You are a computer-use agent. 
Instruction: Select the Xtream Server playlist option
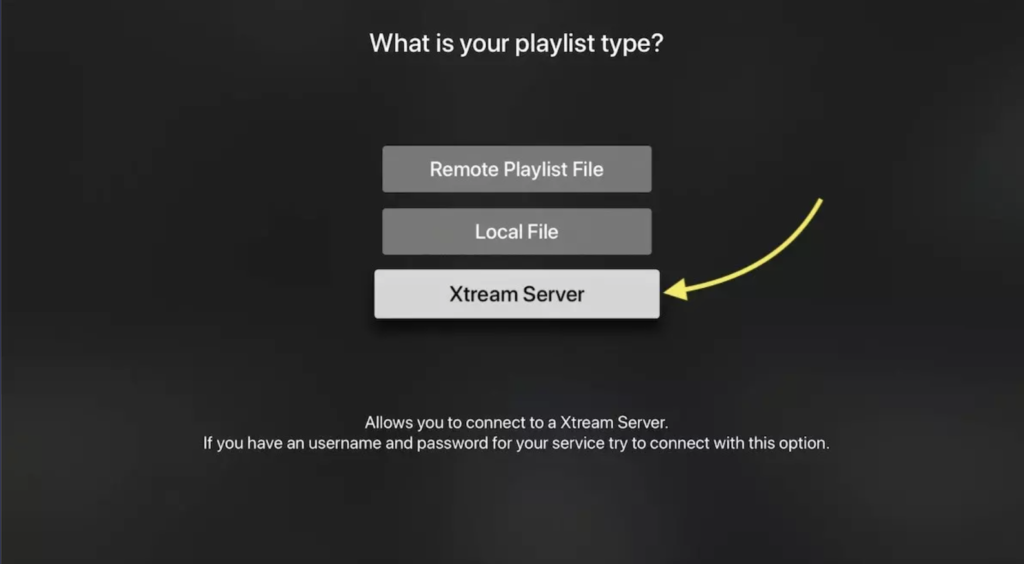[x=517, y=294]
